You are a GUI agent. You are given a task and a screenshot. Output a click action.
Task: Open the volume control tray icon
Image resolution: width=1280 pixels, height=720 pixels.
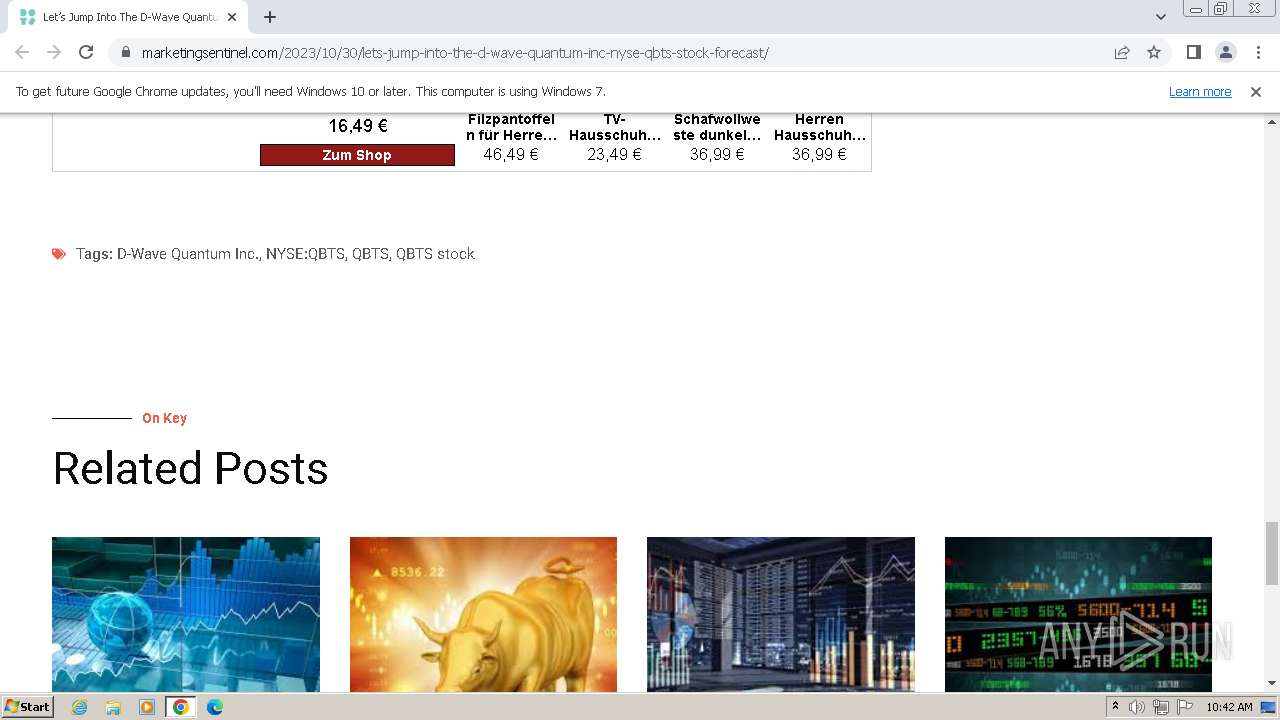pyautogui.click(x=1137, y=707)
